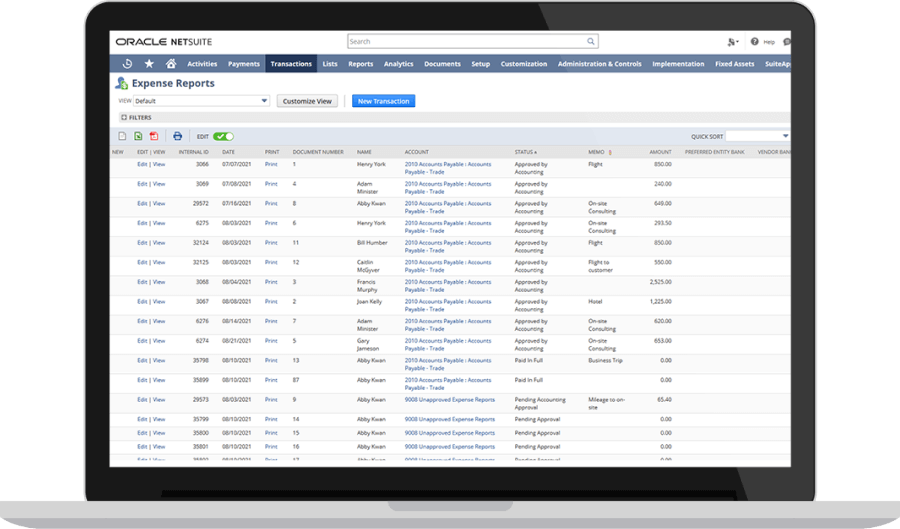Viewport: 900px width, 529px height.
Task: Open the Activities menu
Action: (202, 64)
